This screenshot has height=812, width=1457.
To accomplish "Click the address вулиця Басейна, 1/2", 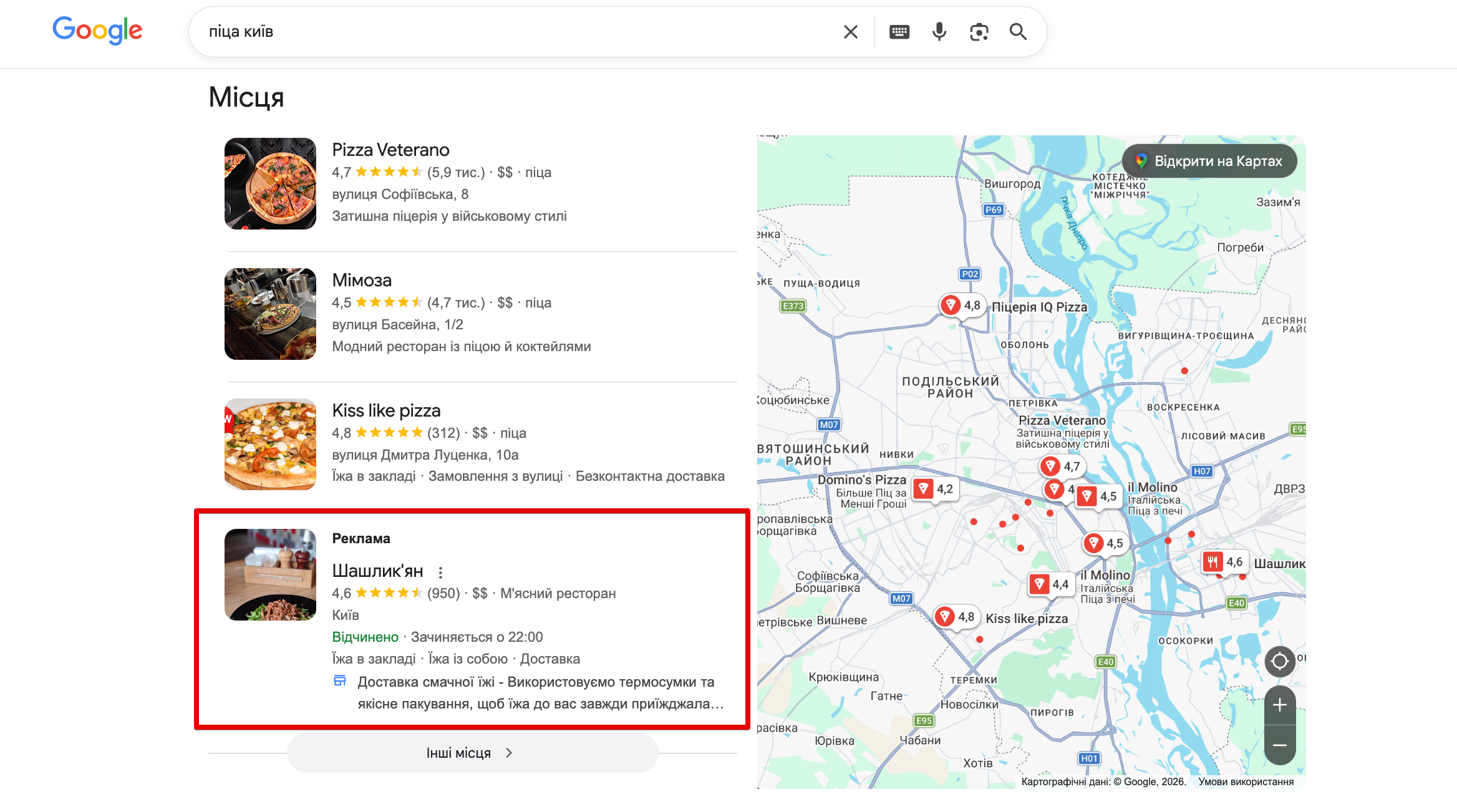I will tap(398, 324).
